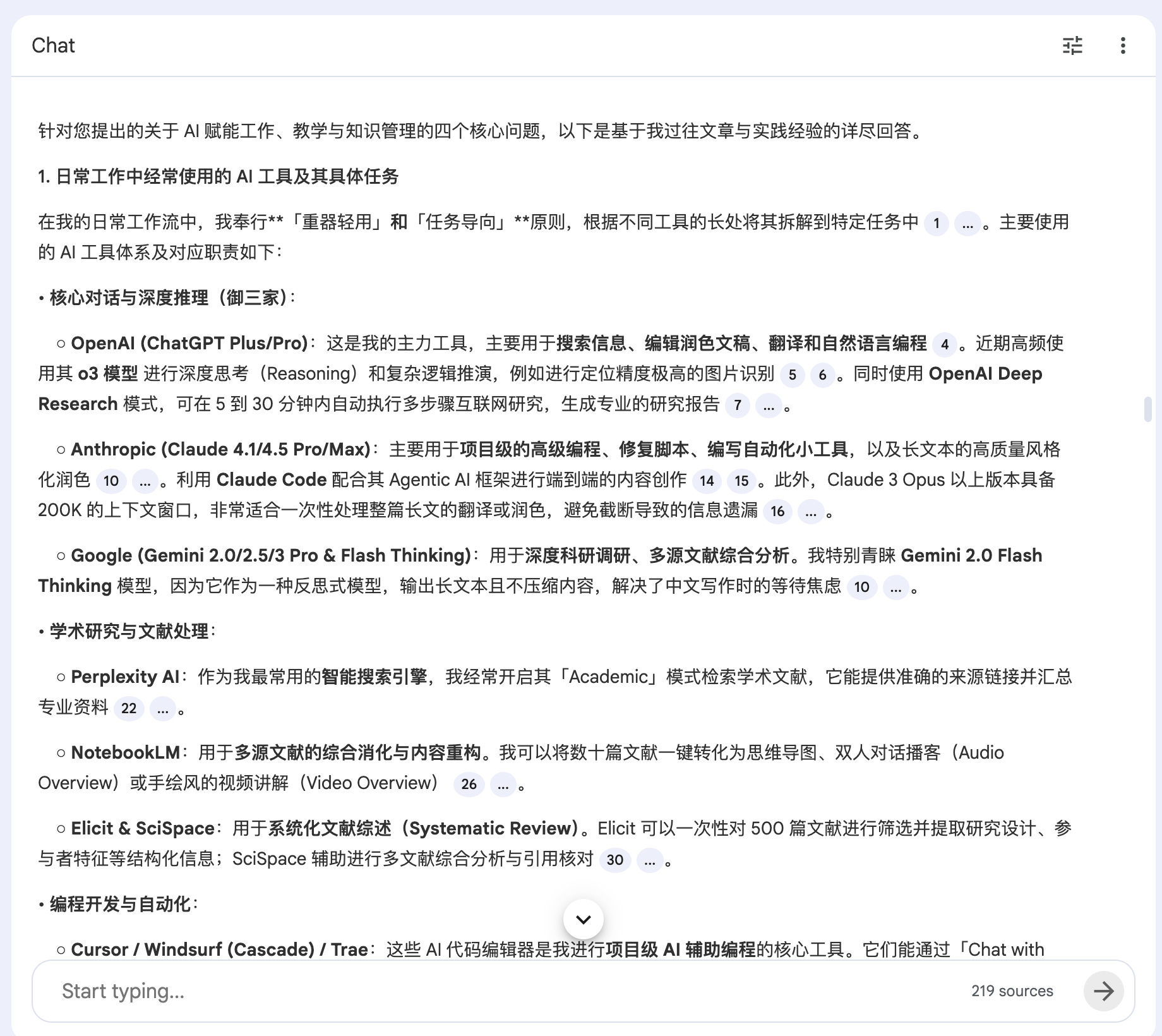Click bold text 'OpenAI (ChatGPT Plus/Pro)'
This screenshot has width=1162, height=1036.
189,343
